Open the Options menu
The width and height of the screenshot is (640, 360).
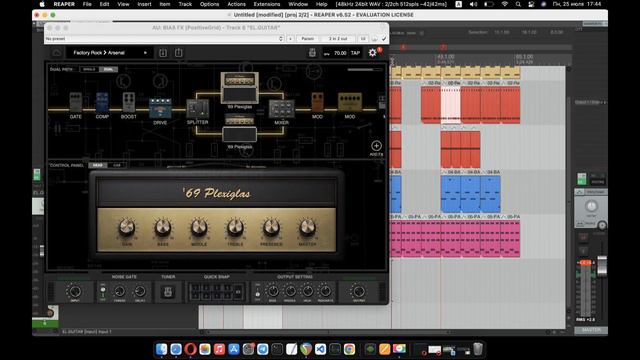[x=209, y=4]
